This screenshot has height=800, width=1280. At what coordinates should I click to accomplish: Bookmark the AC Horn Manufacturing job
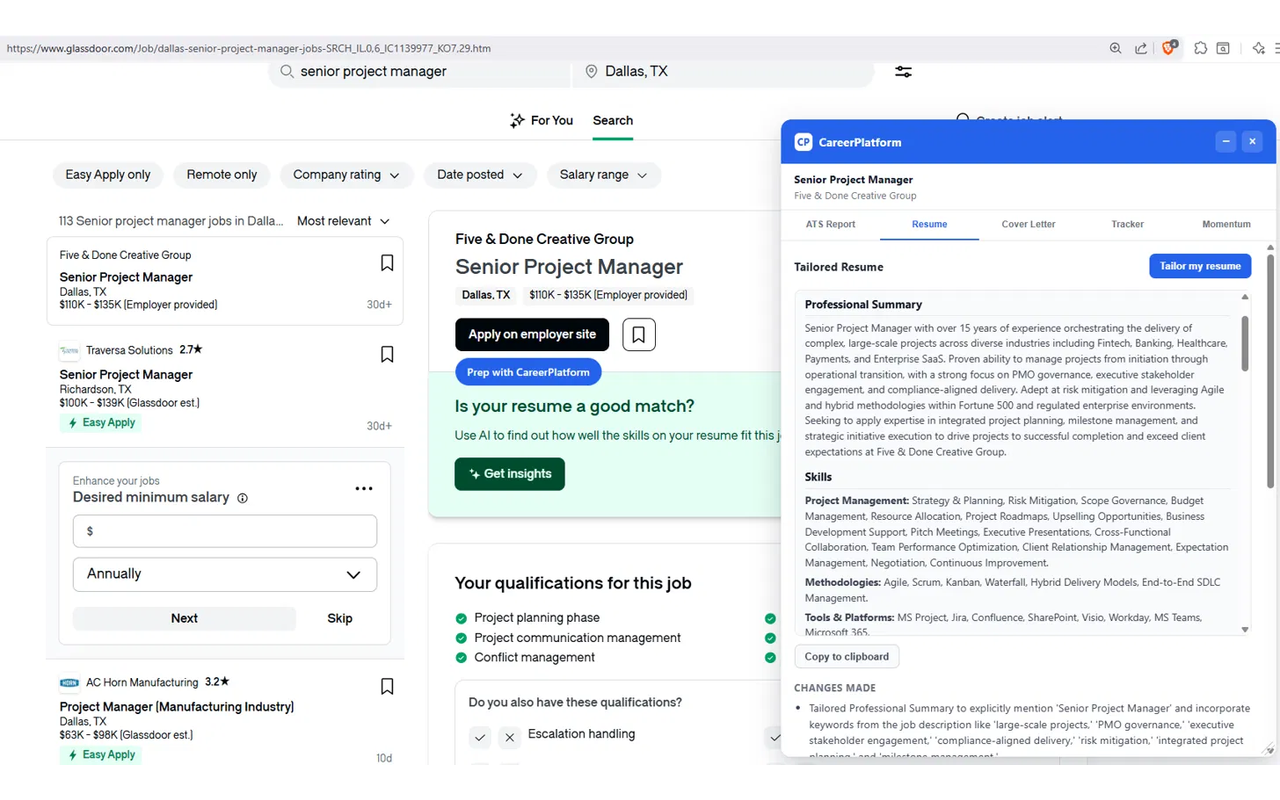click(x=387, y=686)
